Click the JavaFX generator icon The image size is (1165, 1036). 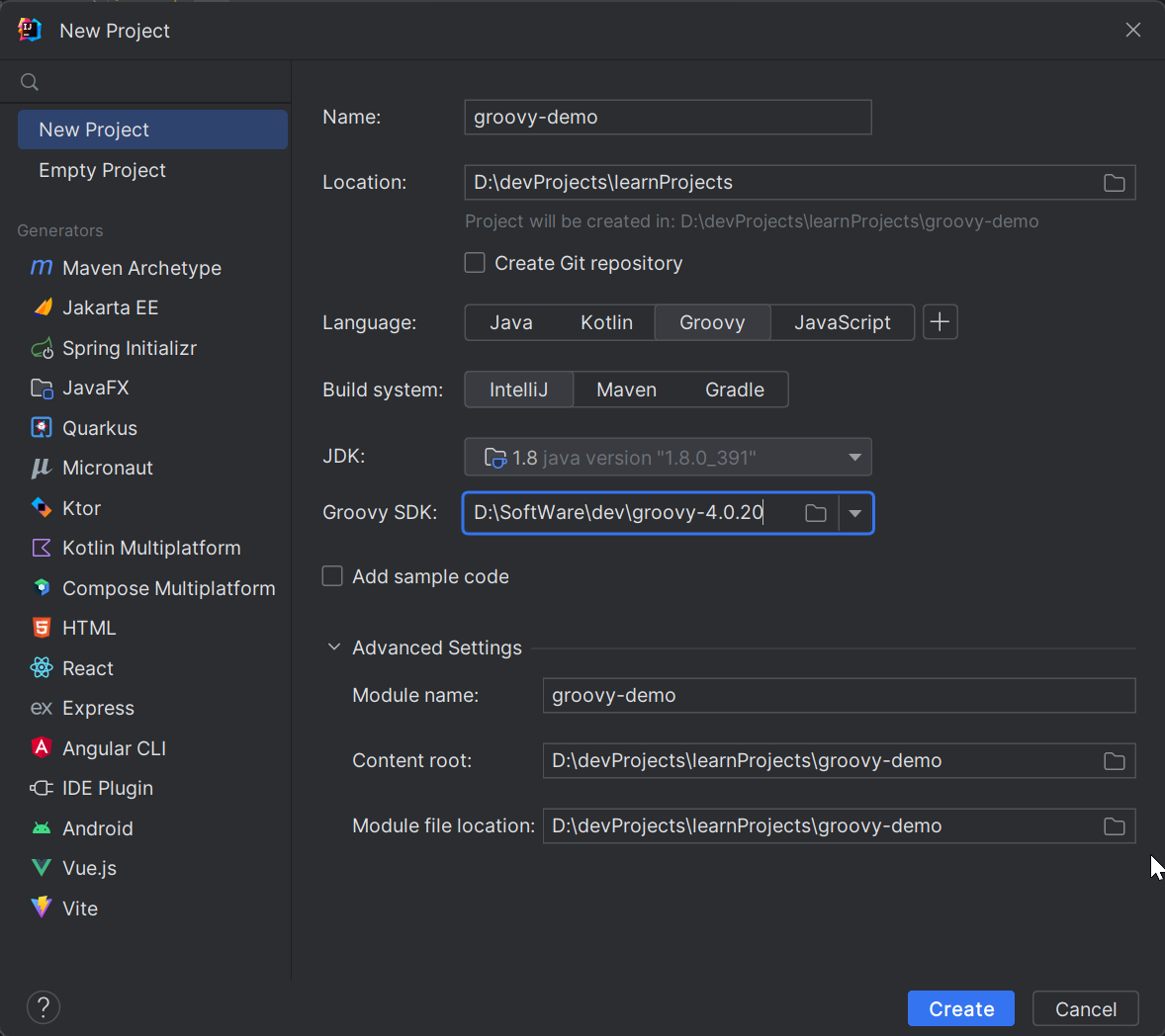click(x=42, y=388)
